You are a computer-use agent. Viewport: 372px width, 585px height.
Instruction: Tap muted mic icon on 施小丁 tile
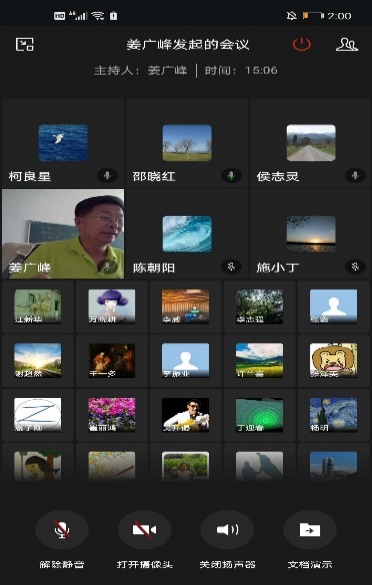tap(355, 266)
